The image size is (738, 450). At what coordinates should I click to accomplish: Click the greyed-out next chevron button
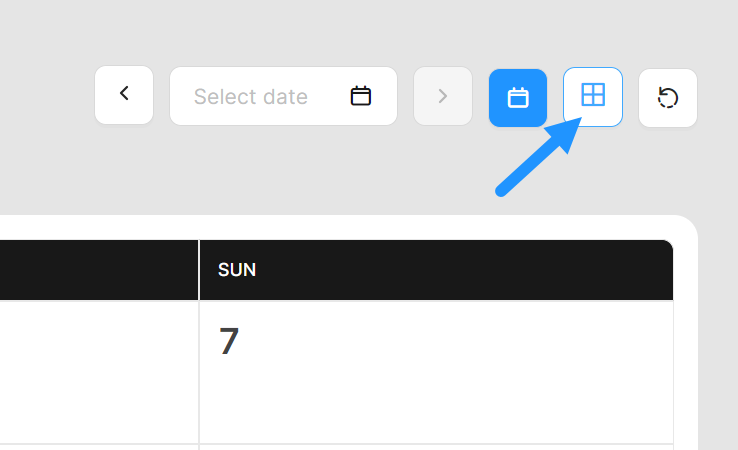(x=442, y=96)
